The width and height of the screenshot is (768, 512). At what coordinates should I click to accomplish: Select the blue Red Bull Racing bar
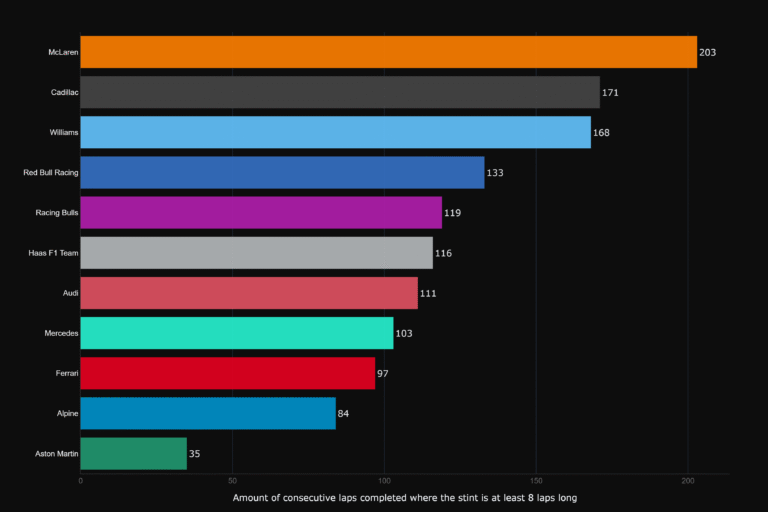pyautogui.click(x=282, y=172)
